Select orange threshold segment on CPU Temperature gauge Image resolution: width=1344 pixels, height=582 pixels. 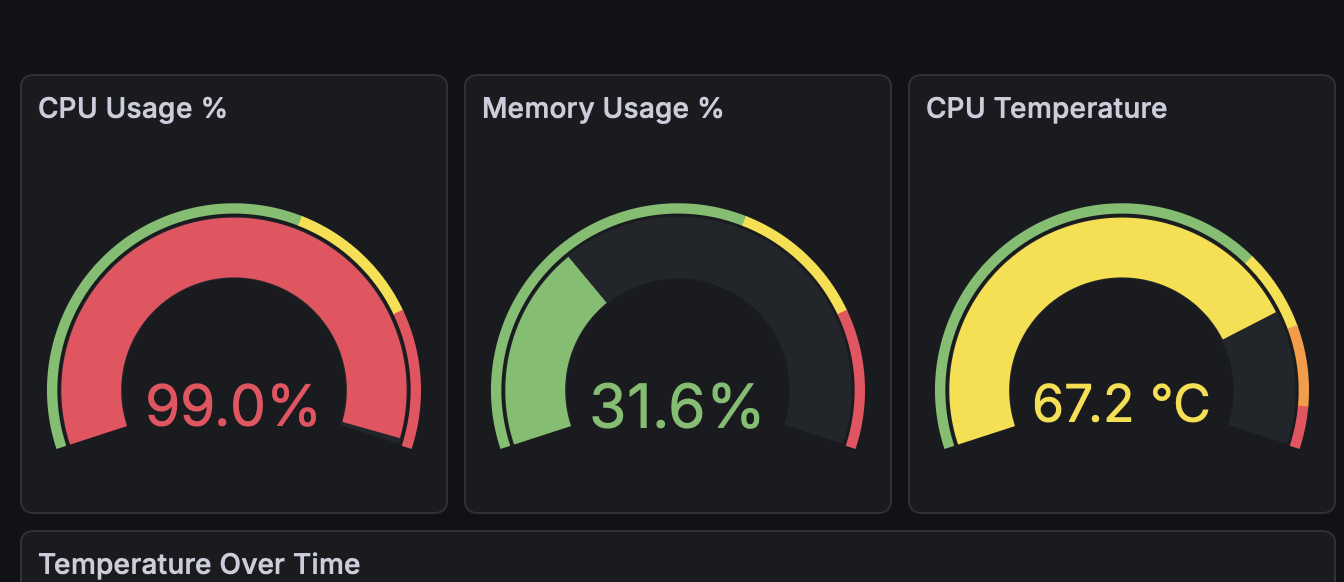[x=1300, y=365]
